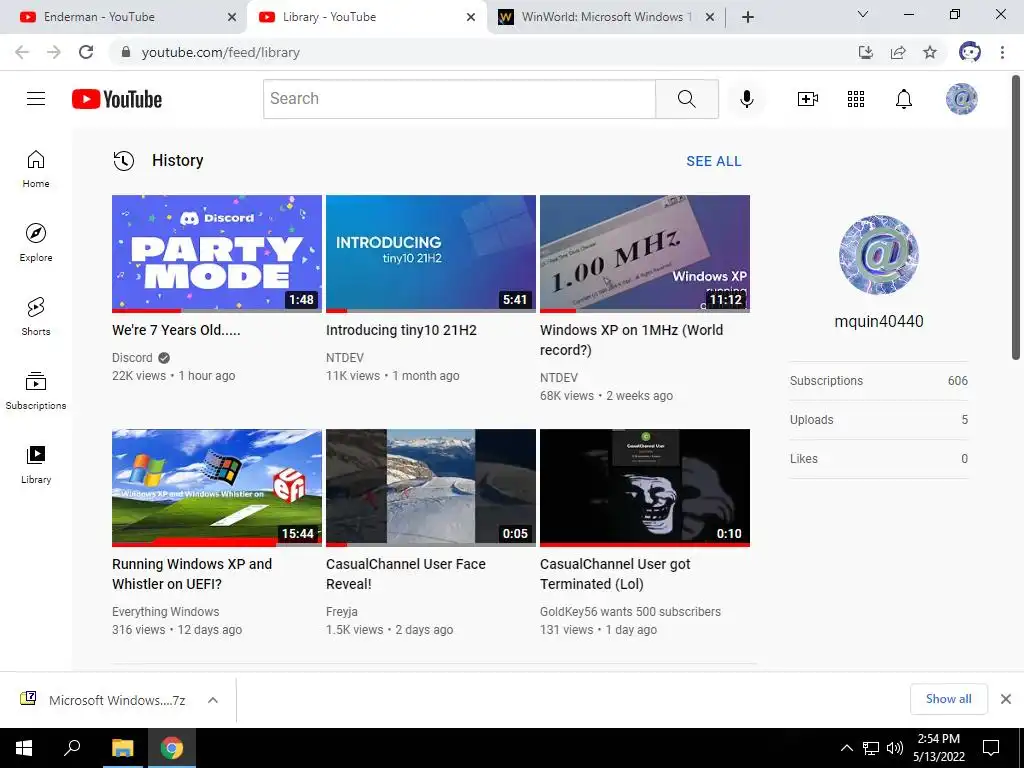This screenshot has width=1024, height=768.
Task: Switch to the Enderman - YouTube tab
Action: tap(99, 17)
